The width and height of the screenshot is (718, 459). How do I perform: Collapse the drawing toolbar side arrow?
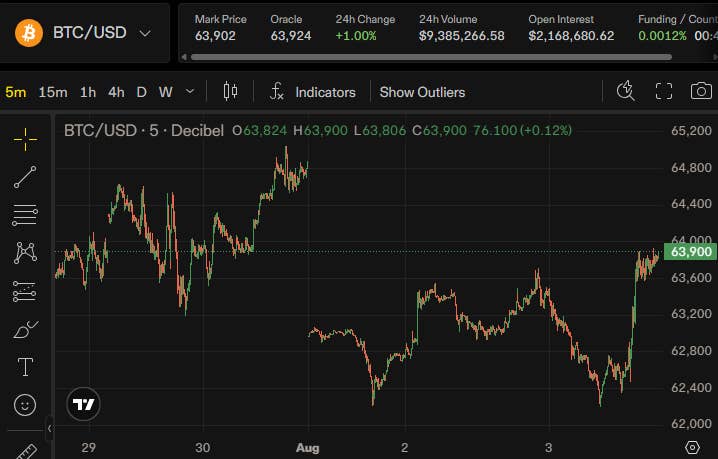pyautogui.click(x=49, y=429)
